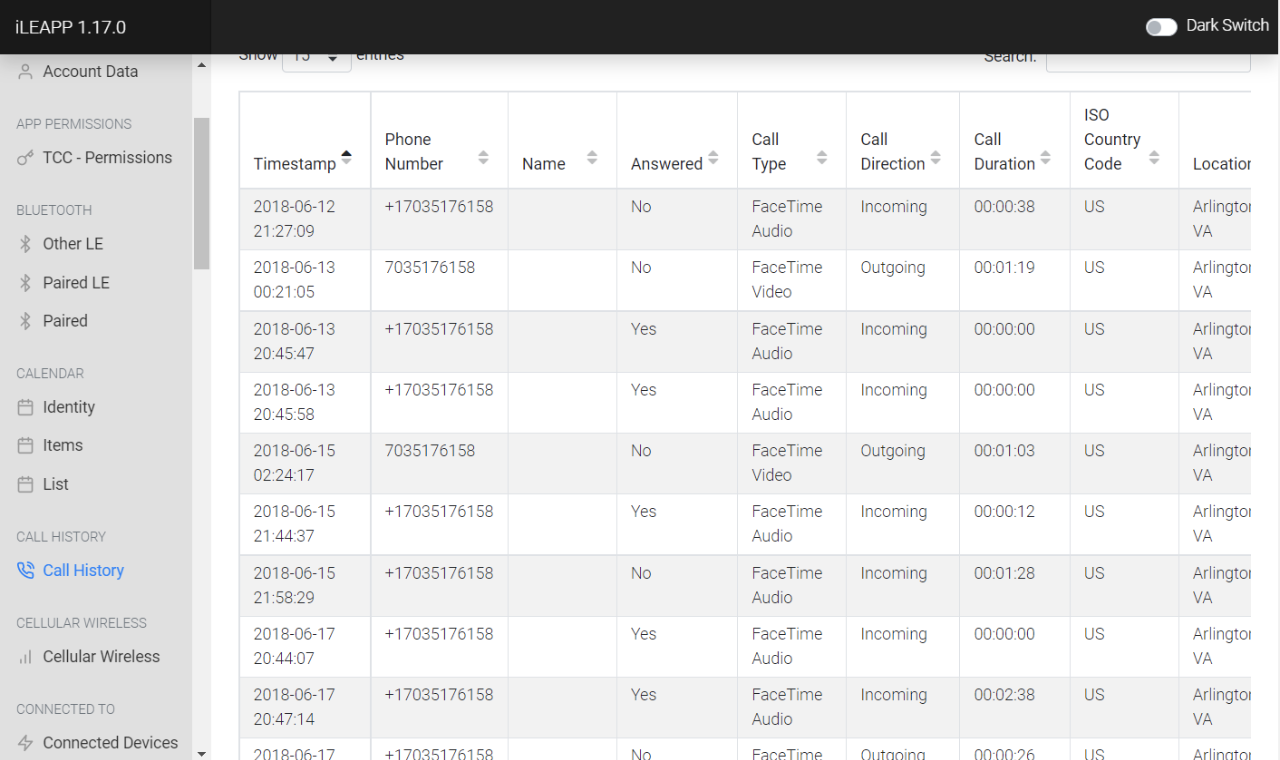
Task: Click timestamp 2018-06-13 00:21:05 cell
Action: 305,280
